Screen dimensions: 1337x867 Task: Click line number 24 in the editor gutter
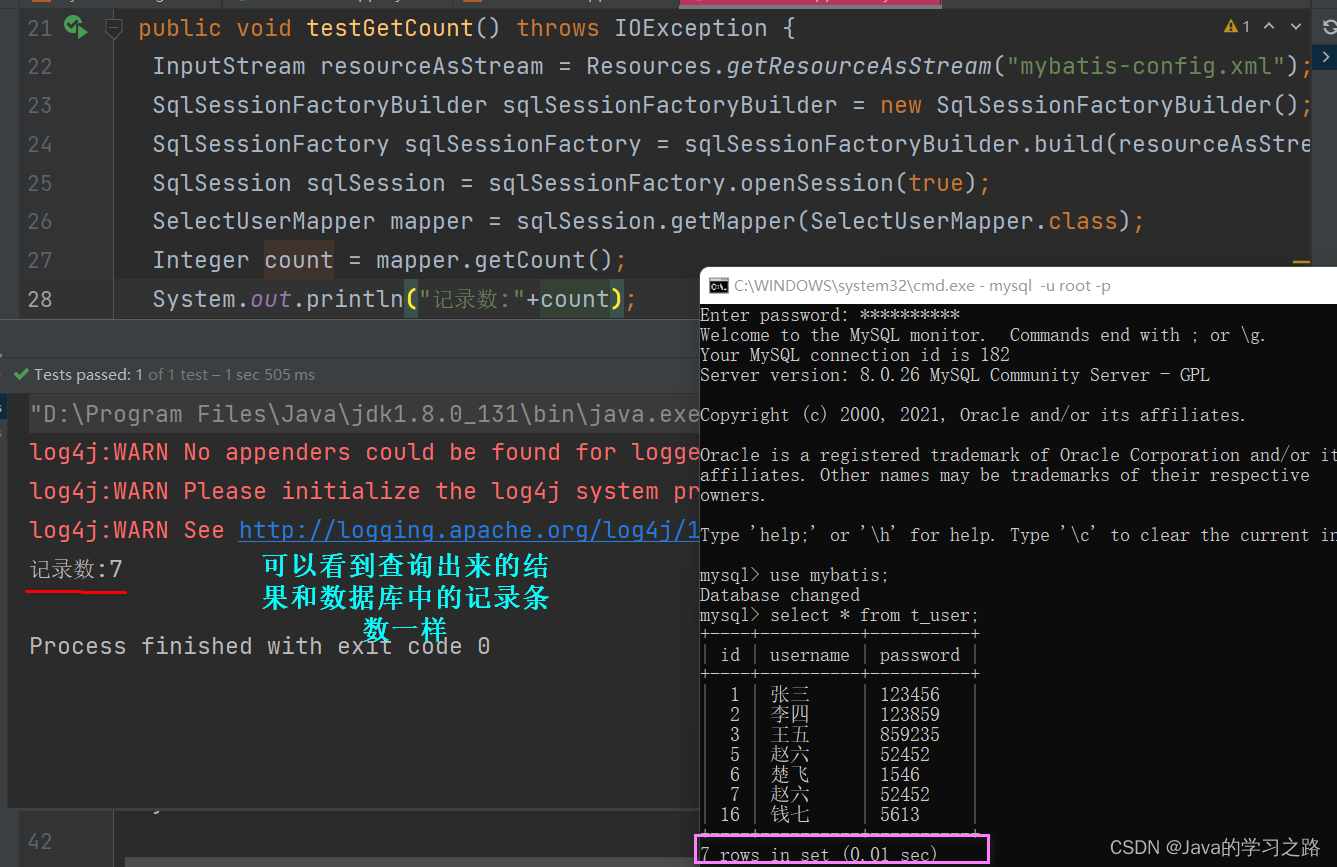[40, 145]
